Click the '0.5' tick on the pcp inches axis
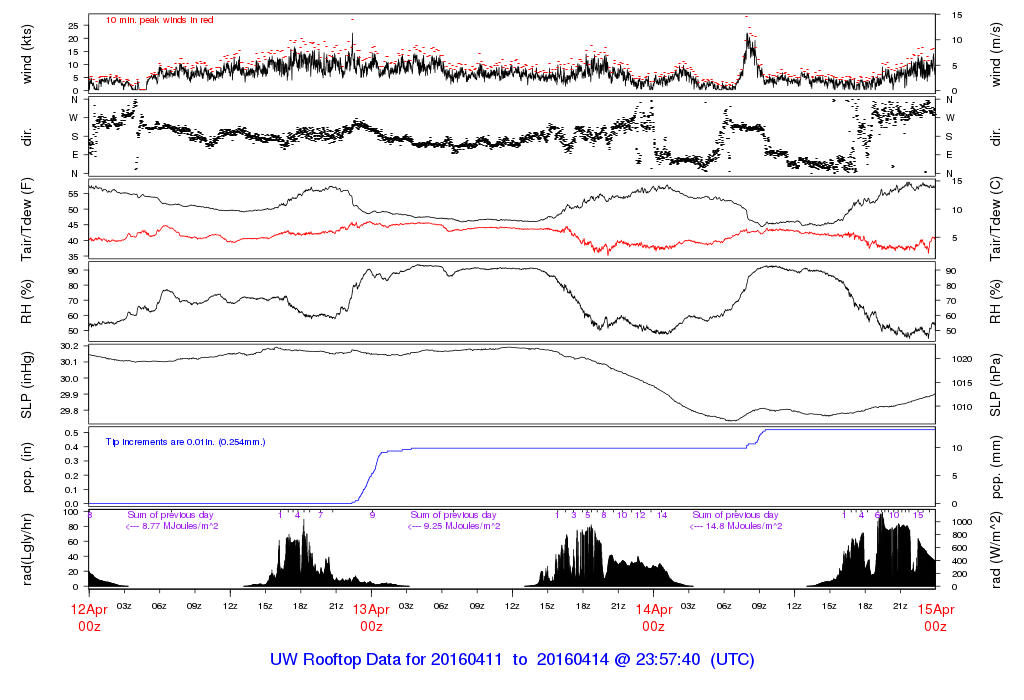1024x700 pixels. coord(72,433)
